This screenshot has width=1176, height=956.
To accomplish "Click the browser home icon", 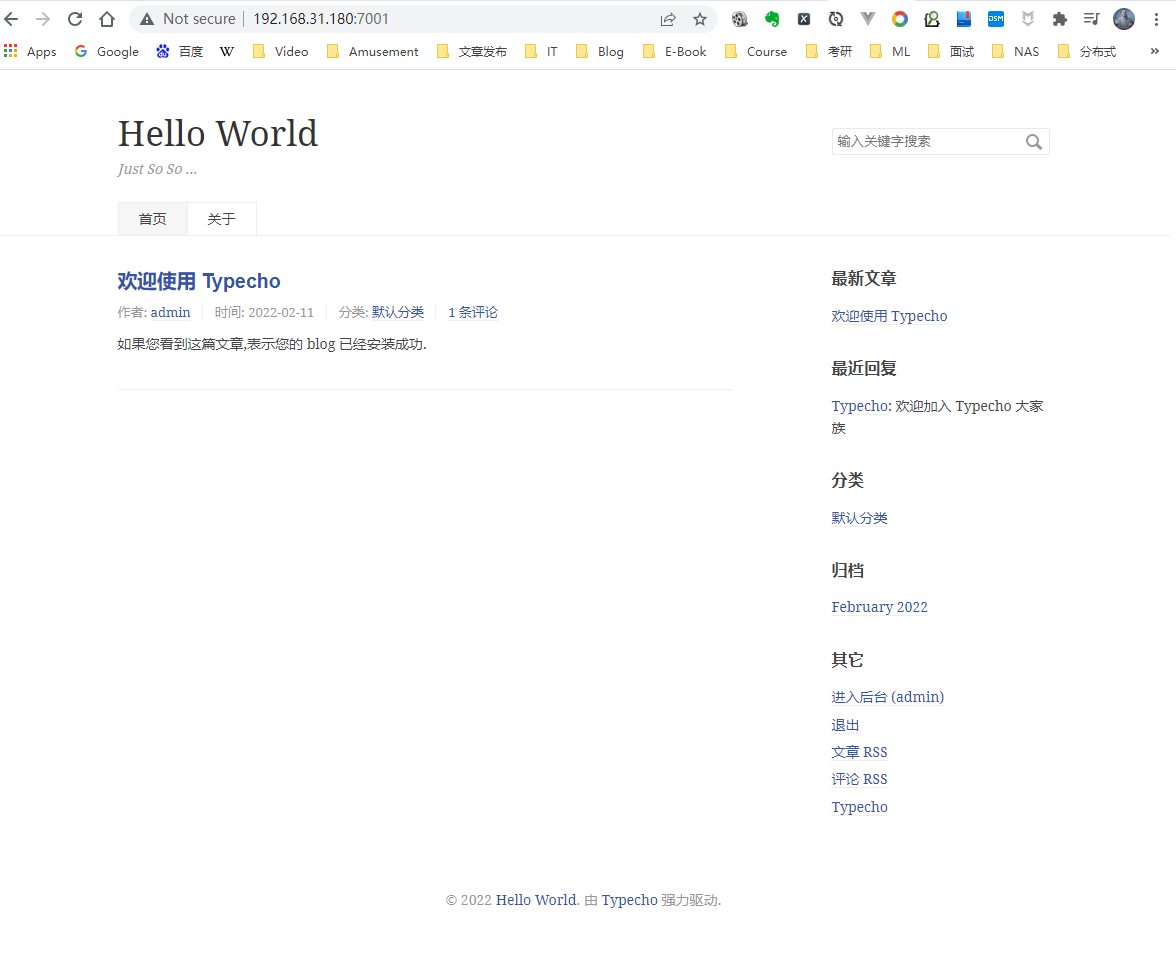I will [107, 19].
